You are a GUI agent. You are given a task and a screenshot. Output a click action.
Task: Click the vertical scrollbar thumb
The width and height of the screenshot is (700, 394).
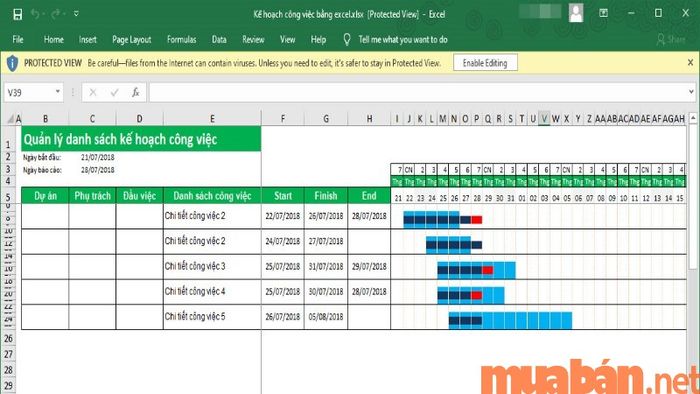coord(693,197)
